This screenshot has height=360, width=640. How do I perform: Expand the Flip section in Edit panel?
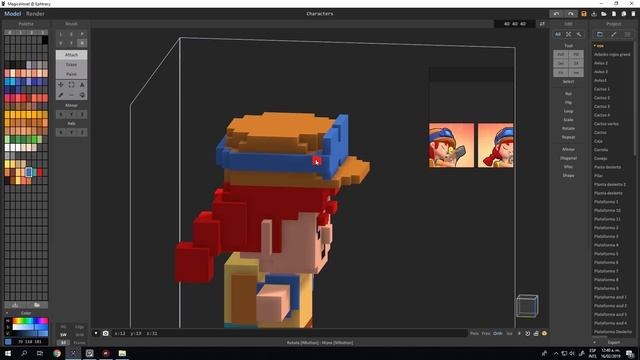tap(568, 102)
